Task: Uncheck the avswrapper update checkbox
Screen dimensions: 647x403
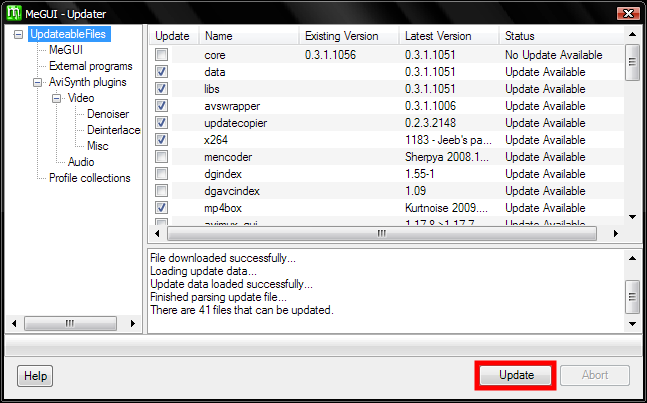Action: tap(161, 106)
